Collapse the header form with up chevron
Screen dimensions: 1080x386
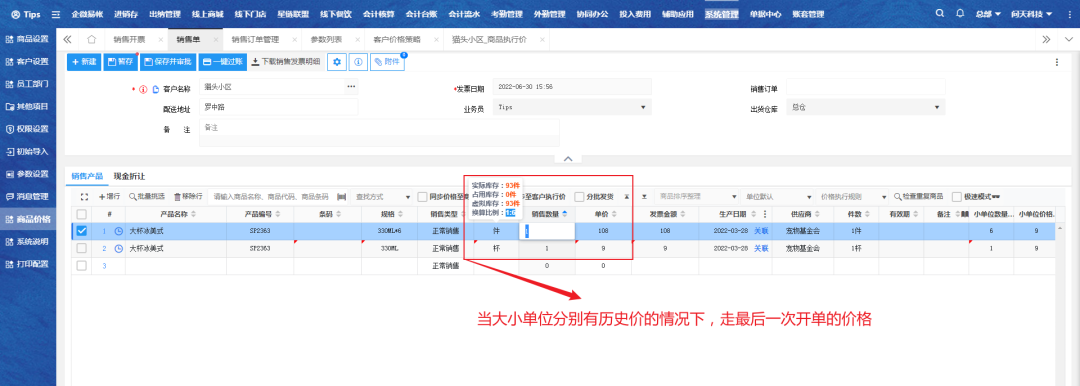[x=568, y=159]
